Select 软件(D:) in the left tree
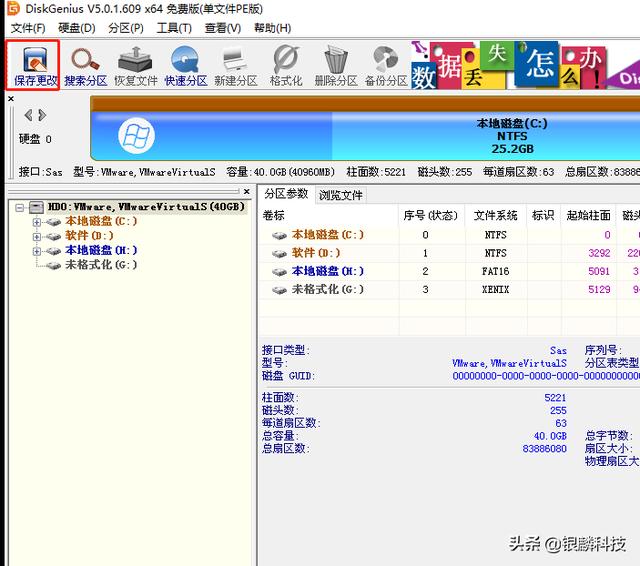640x566 pixels. [89, 236]
